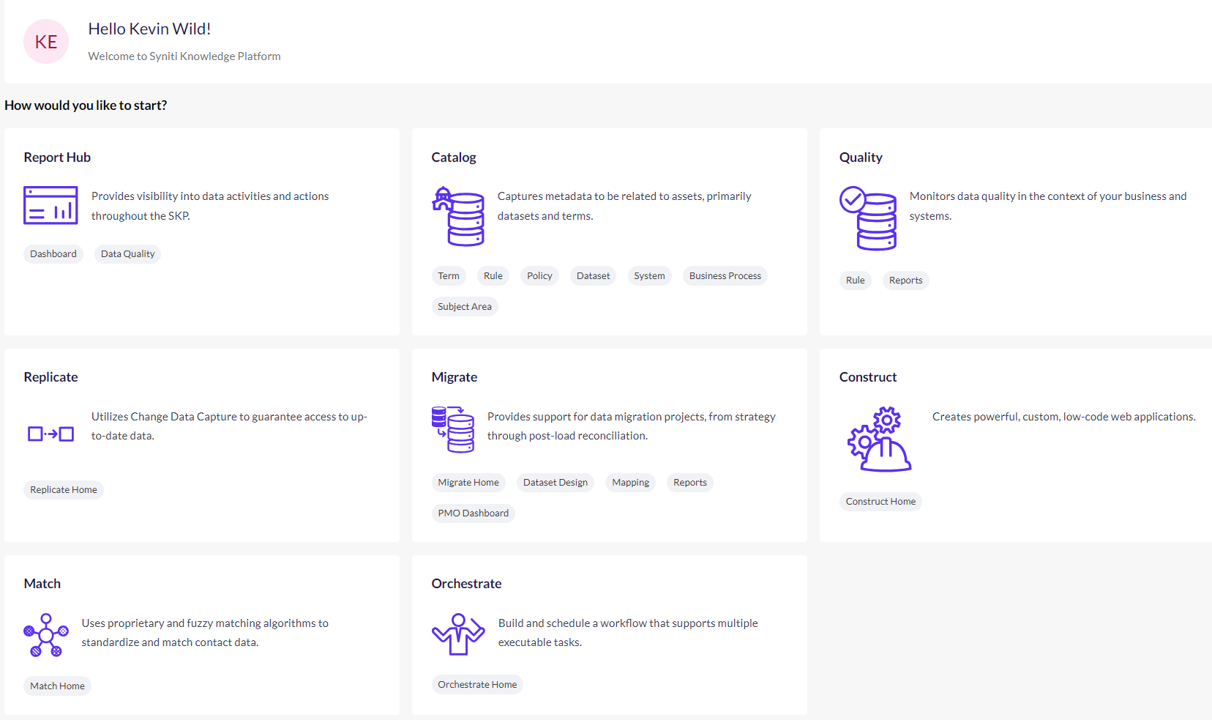
Task: Open Construct Home
Action: pyautogui.click(x=880, y=501)
